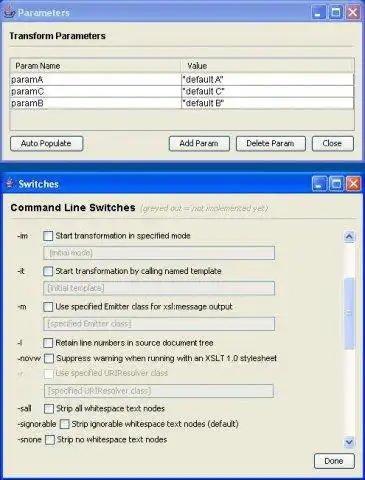Screen dimensions: 365x480
Task: Minimize the Switches window
Action: (x=320, y=184)
